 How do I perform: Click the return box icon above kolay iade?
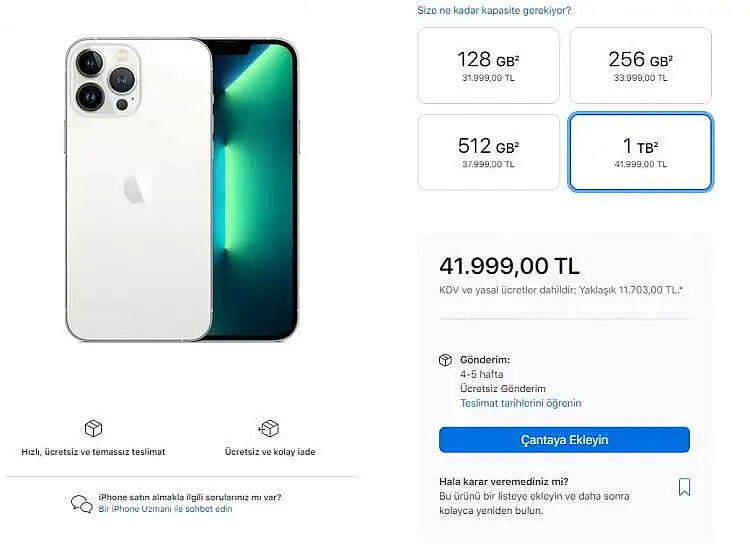(269, 428)
